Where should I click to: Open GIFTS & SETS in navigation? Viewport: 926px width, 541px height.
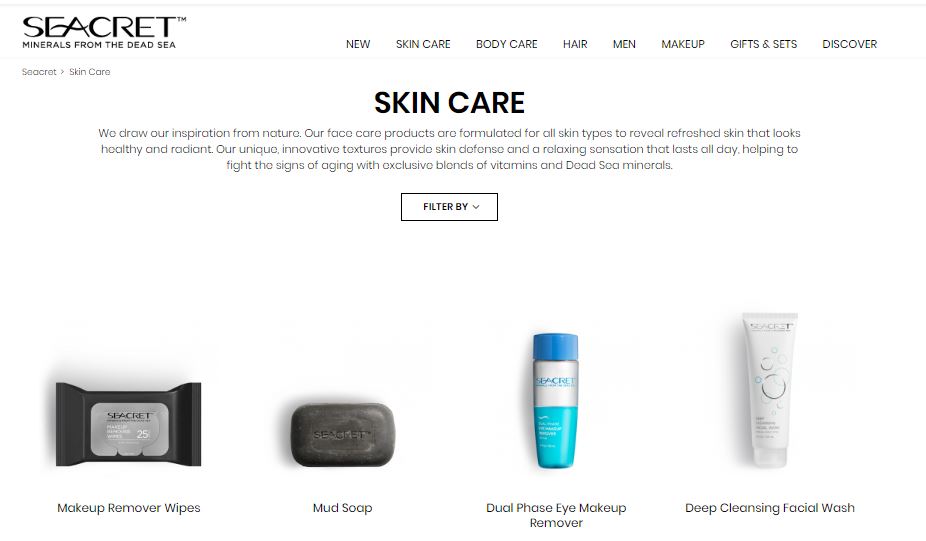pos(764,44)
